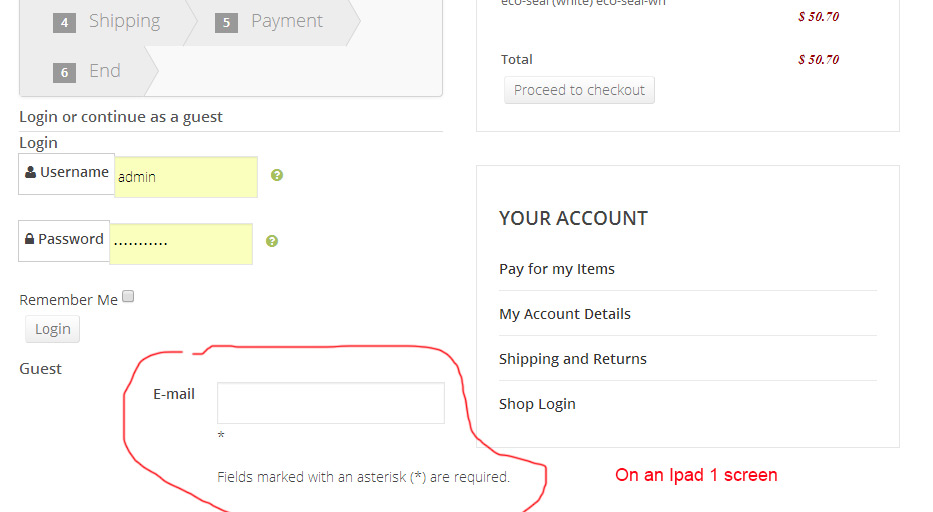The image size is (933, 512).
Task: Open the Payment checkout step
Action: [x=272, y=21]
